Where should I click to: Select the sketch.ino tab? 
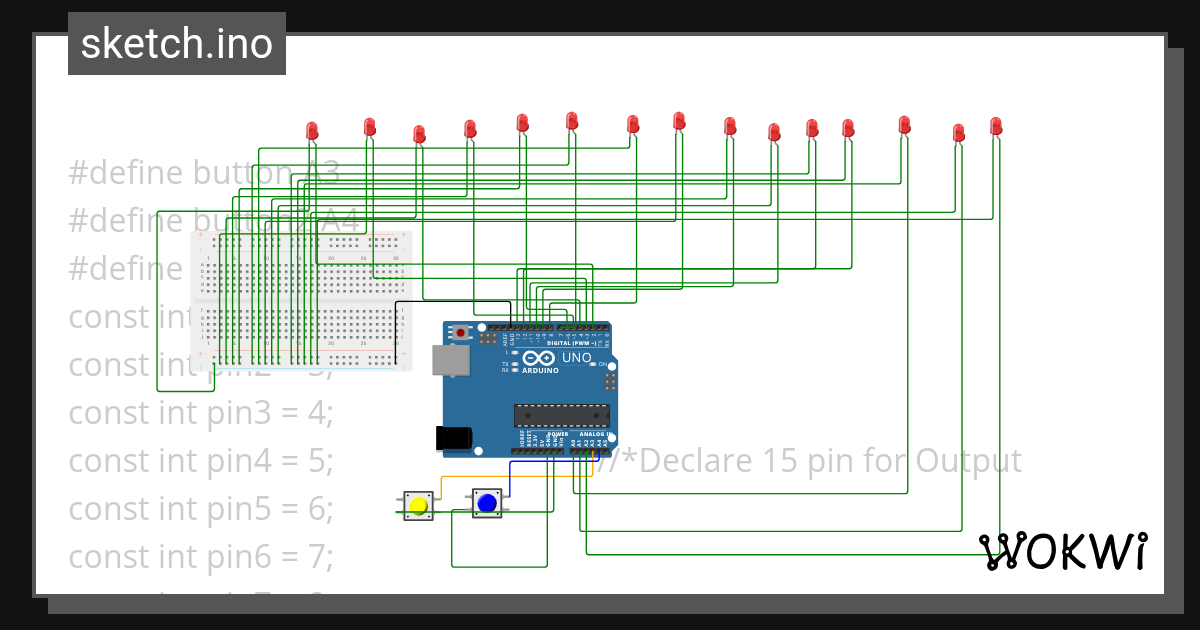[x=176, y=43]
